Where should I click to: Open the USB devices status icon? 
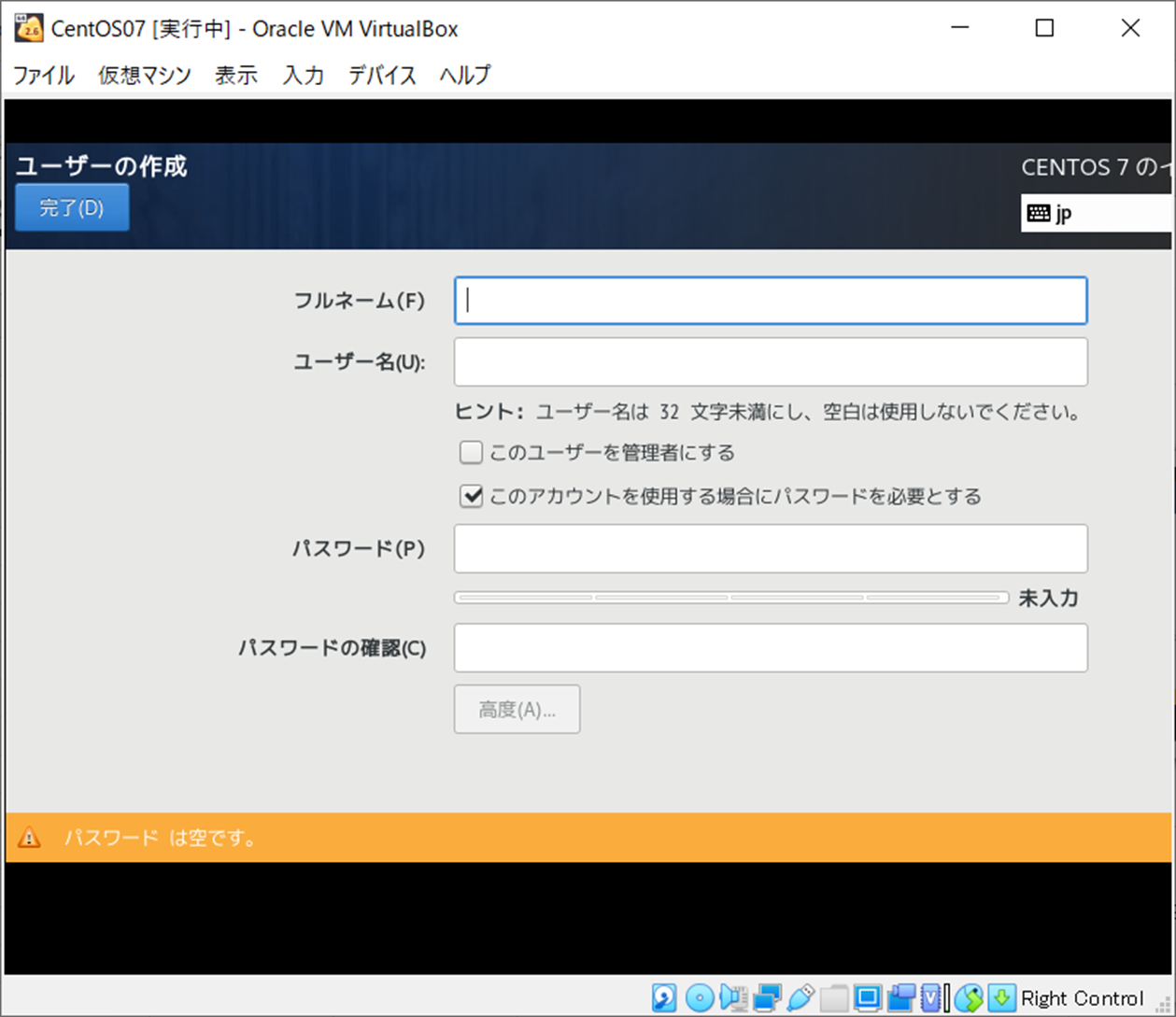pyautogui.click(x=801, y=998)
